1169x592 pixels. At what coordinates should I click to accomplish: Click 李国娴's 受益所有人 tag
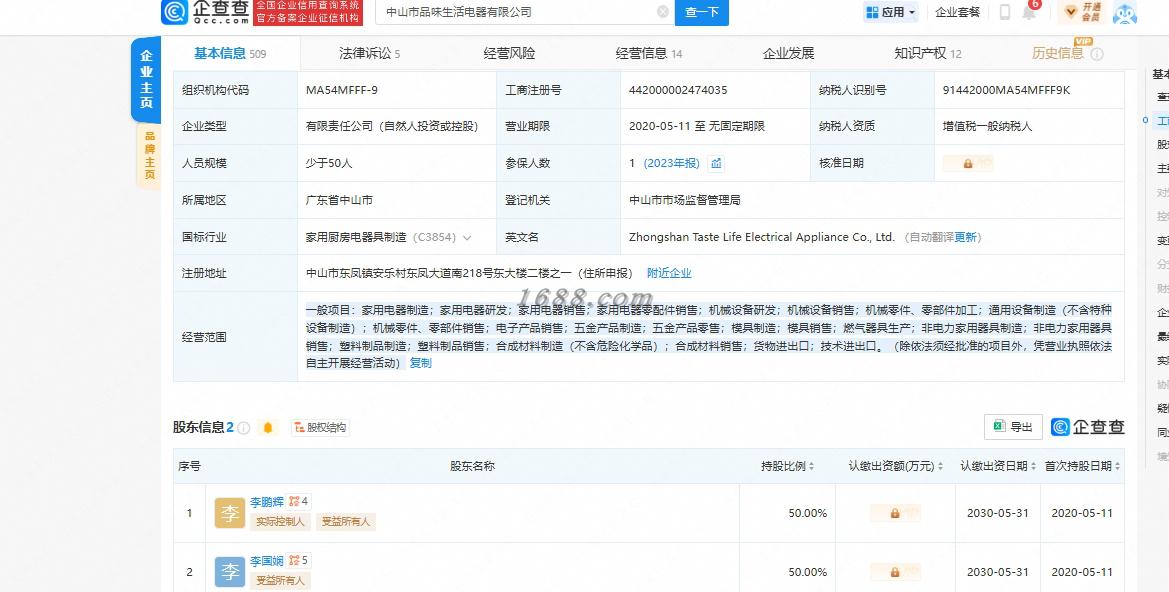click(x=280, y=581)
